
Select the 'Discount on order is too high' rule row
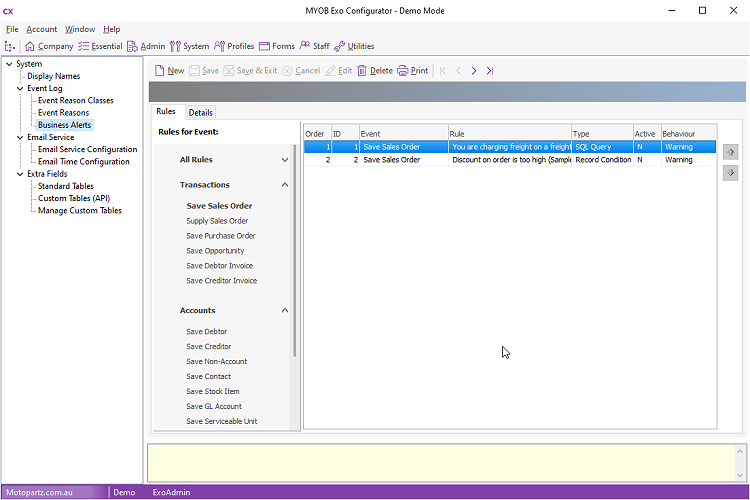click(510, 160)
